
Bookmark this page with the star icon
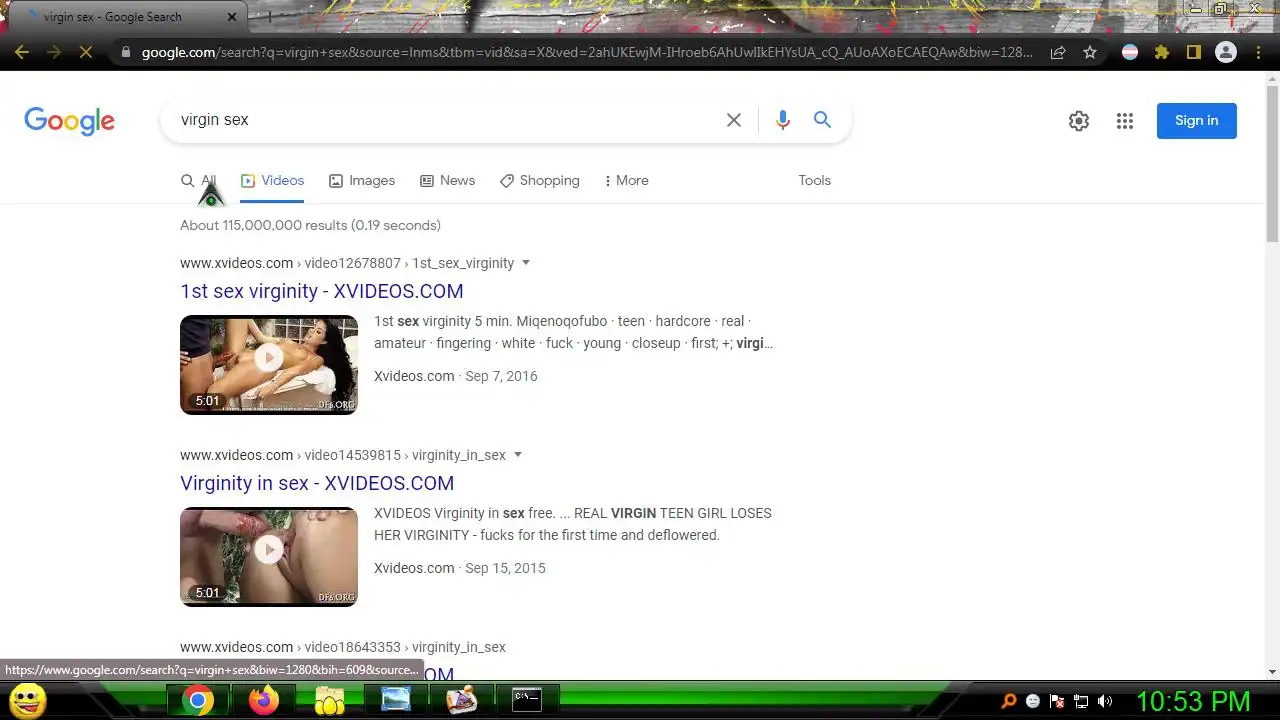1090,52
